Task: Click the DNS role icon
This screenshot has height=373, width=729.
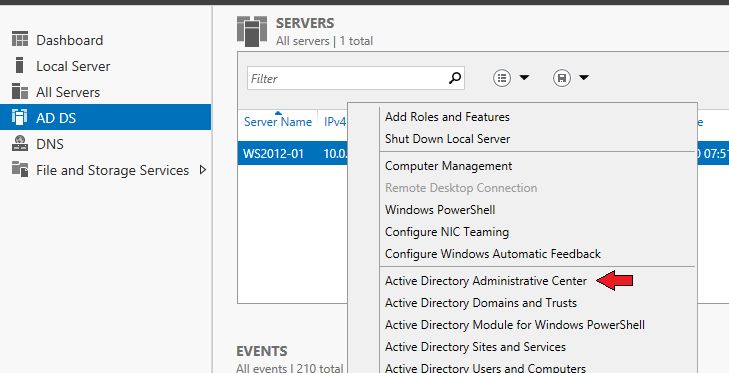Action: tap(20, 144)
